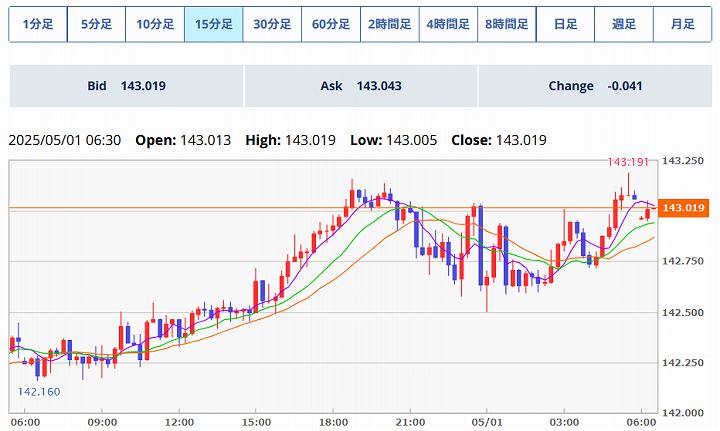This screenshot has height=431, width=720.
Task: Switch chart to 30分足
Action: (x=272, y=24)
